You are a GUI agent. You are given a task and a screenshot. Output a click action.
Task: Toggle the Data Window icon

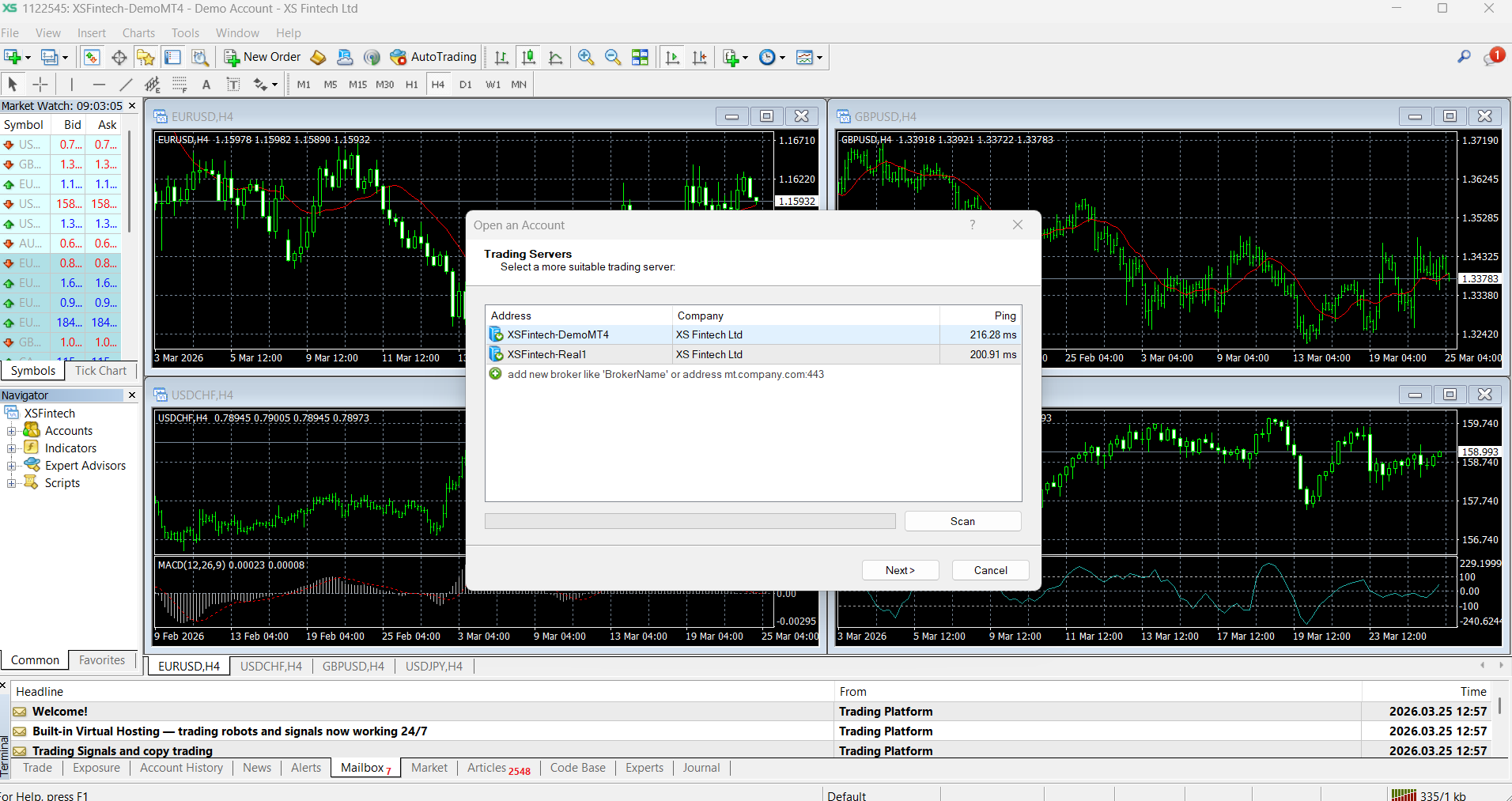(x=119, y=57)
